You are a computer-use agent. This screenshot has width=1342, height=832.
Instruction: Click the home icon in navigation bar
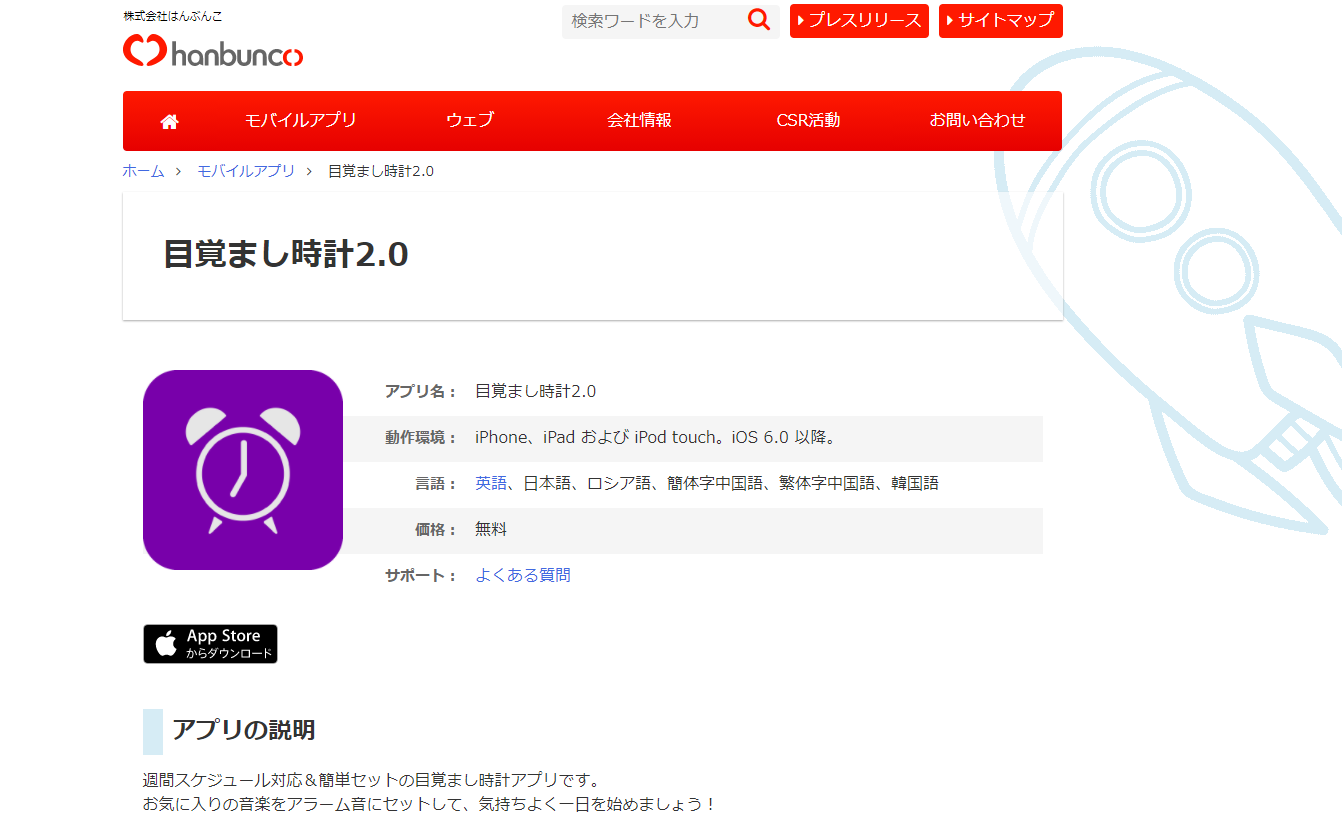click(x=169, y=121)
